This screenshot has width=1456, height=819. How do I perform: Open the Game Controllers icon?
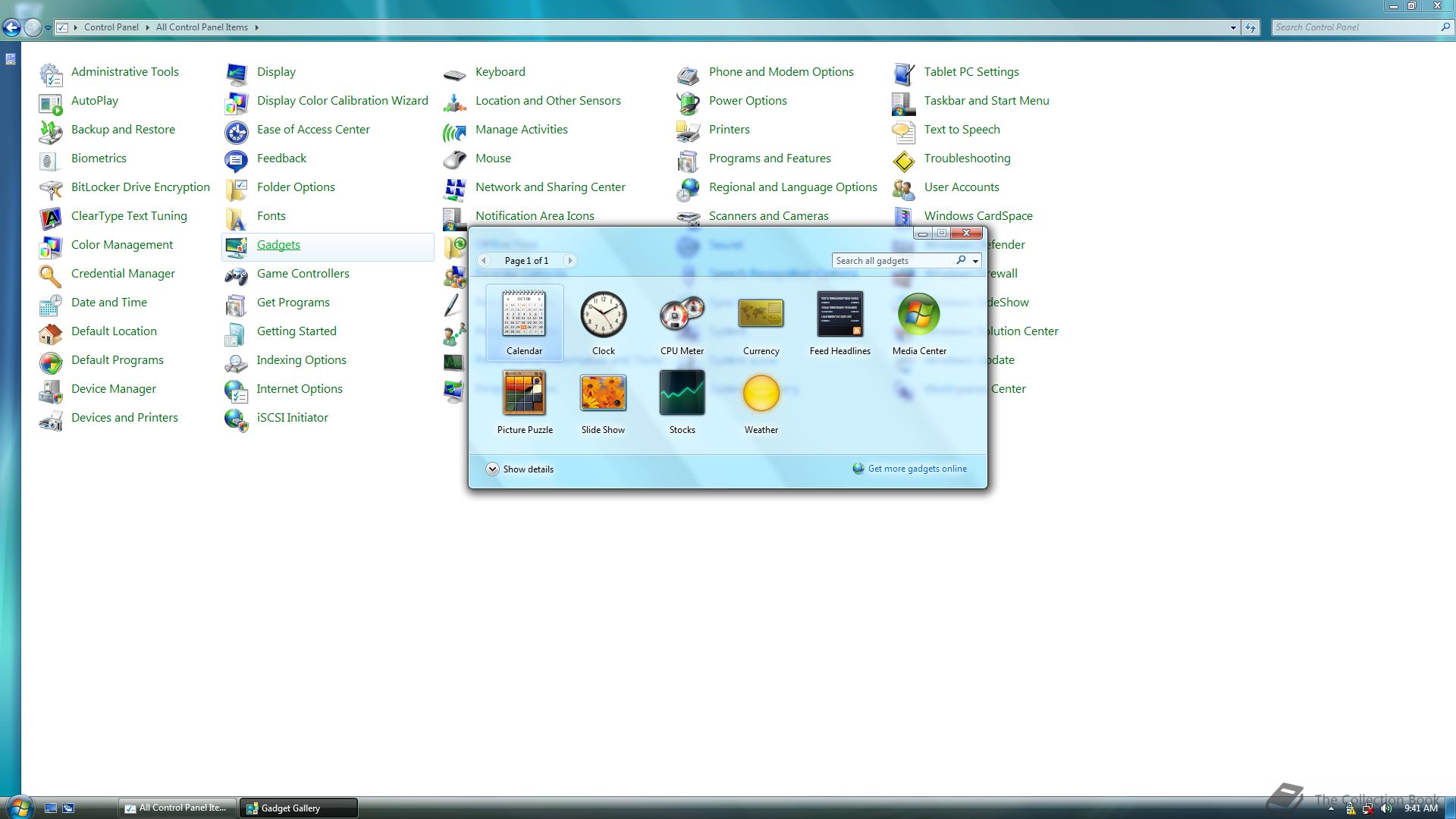237,275
